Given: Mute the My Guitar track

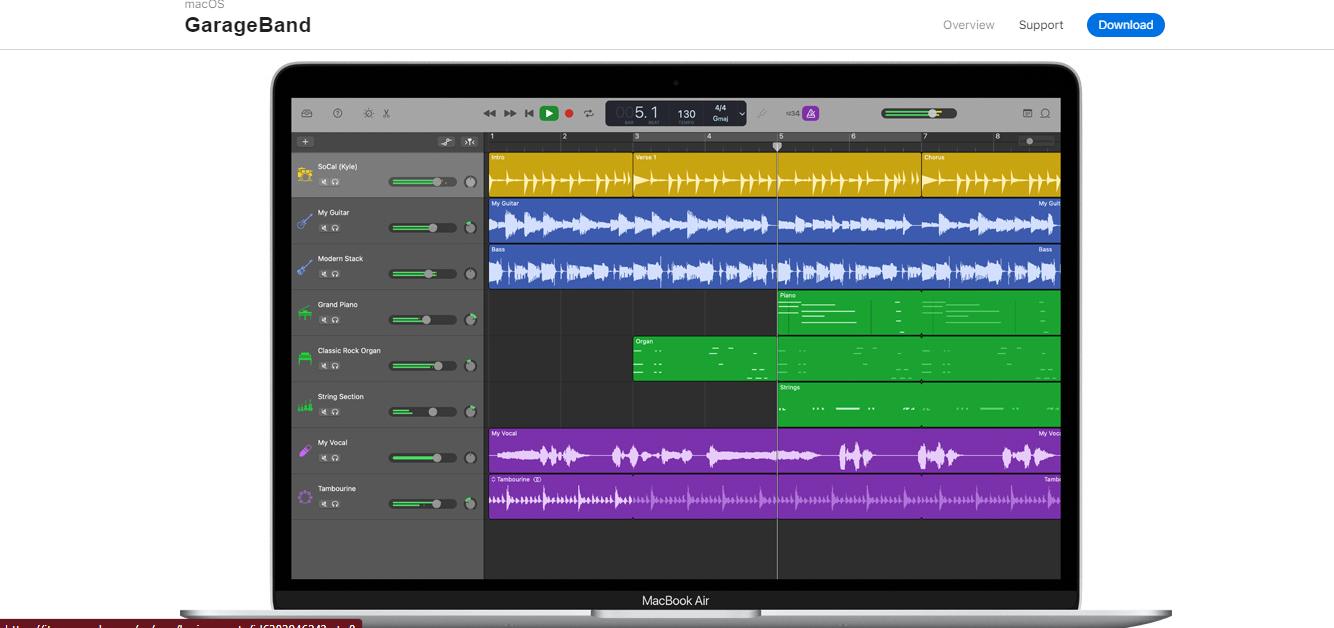Looking at the screenshot, I should pos(323,228).
